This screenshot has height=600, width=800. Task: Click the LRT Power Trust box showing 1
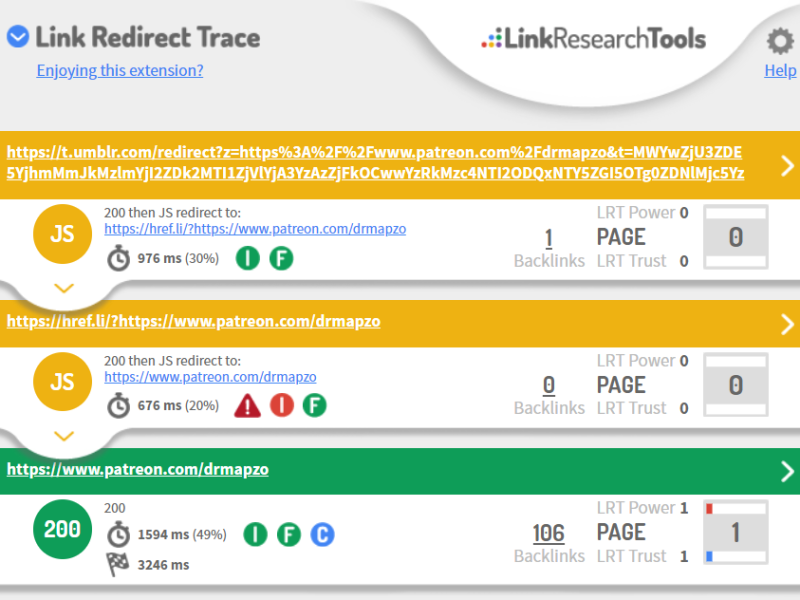pyautogui.click(x=735, y=533)
